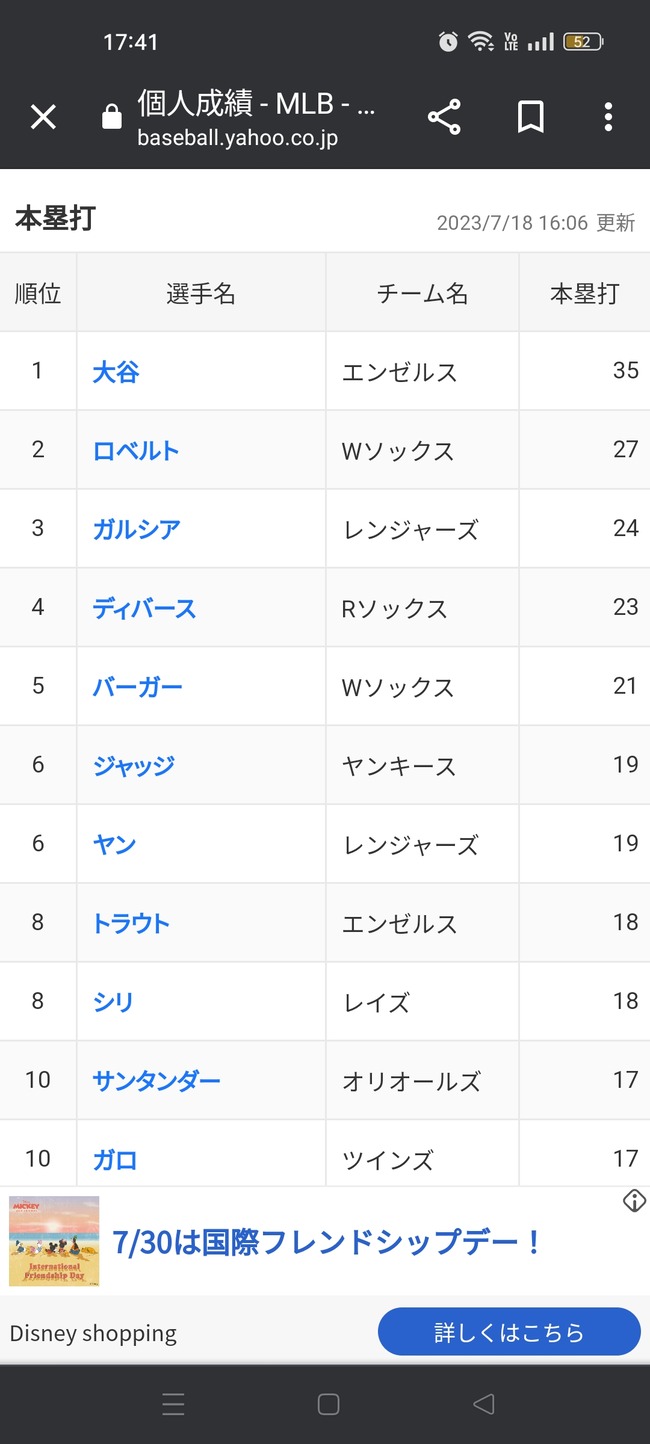Viewport: 650px width, 1444px height.
Task: Select ガルシア player name link
Action: click(x=137, y=529)
